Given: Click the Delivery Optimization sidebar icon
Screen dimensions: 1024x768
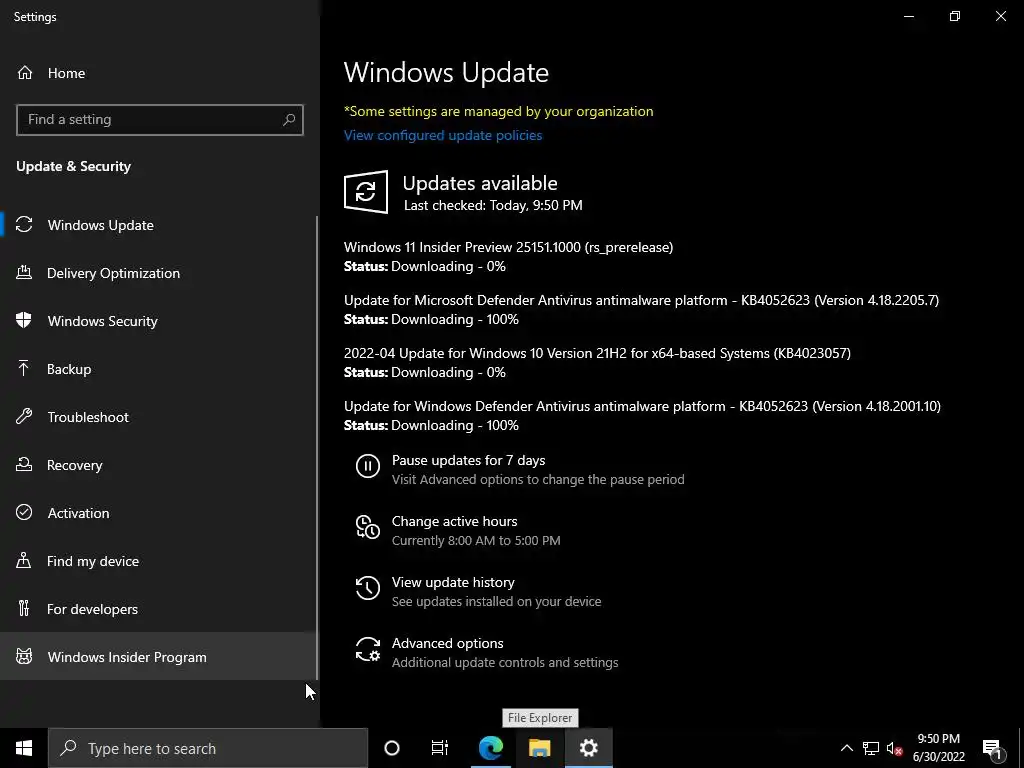Looking at the screenshot, I should pos(24,273).
